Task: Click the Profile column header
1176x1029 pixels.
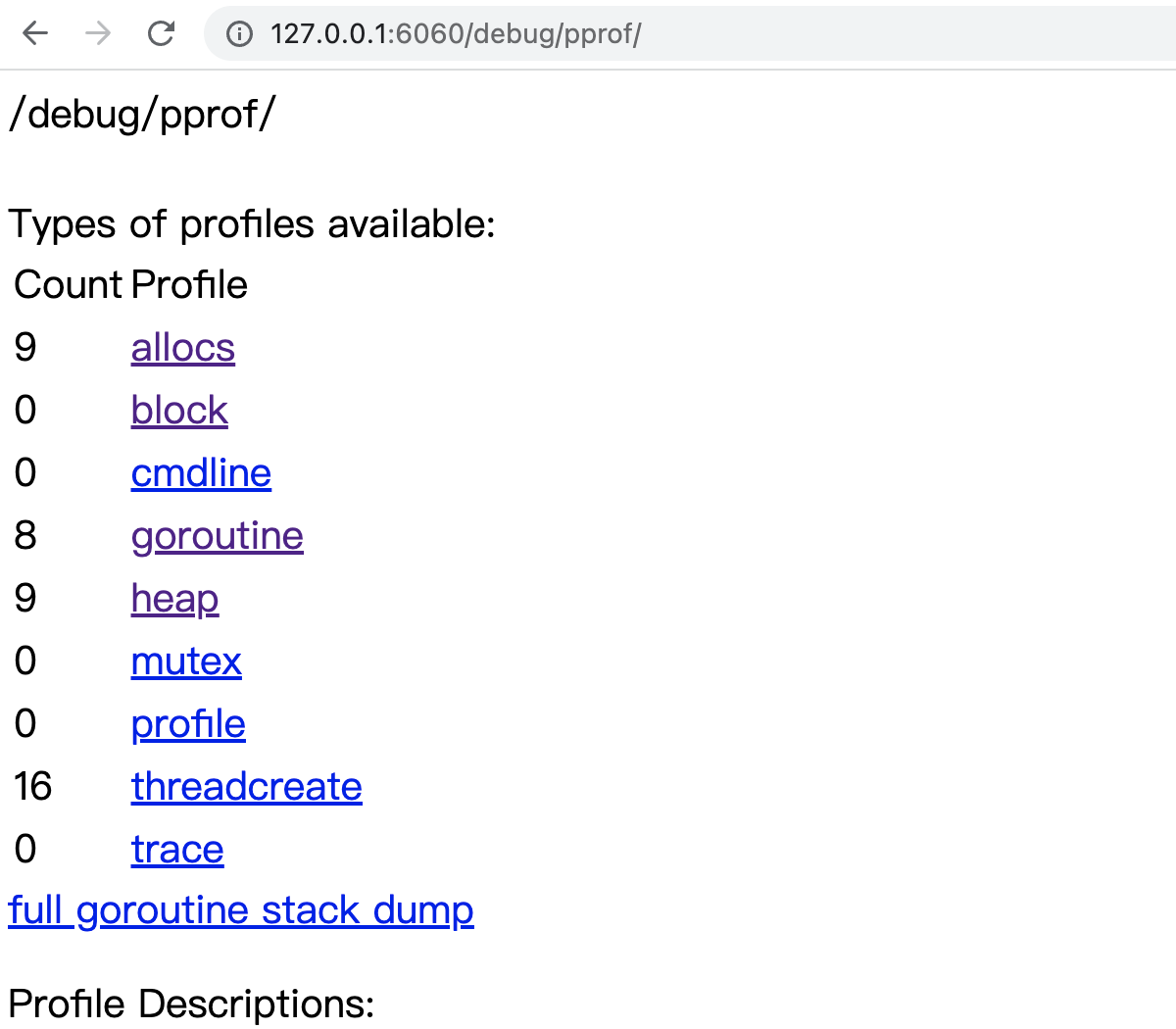Action: [x=189, y=285]
